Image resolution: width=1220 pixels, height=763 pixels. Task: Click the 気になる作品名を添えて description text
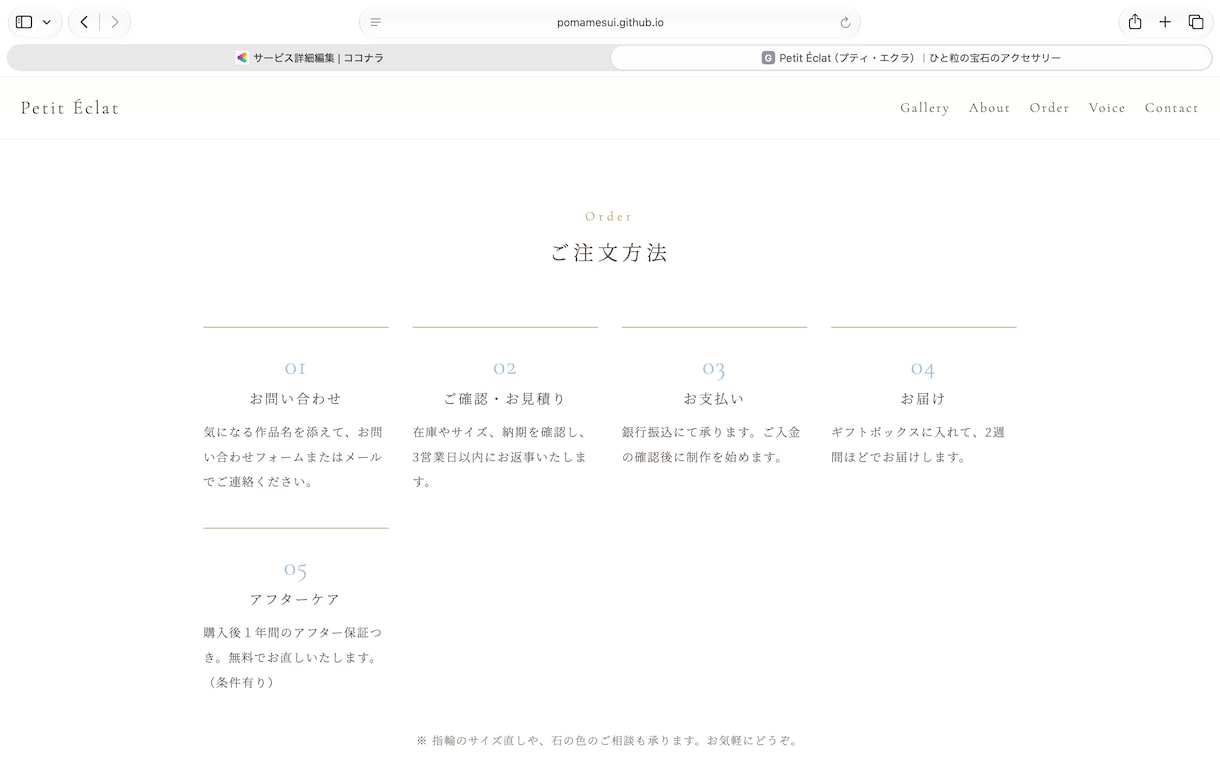(293, 457)
